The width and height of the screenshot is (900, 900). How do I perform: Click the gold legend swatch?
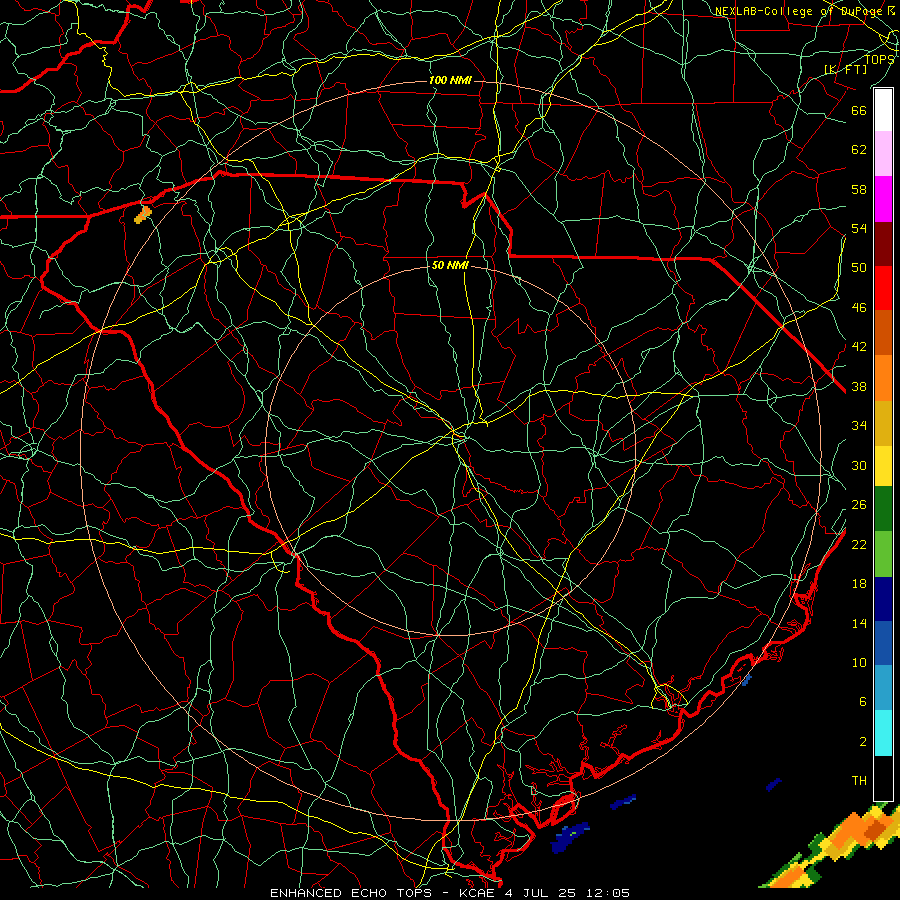883,423
